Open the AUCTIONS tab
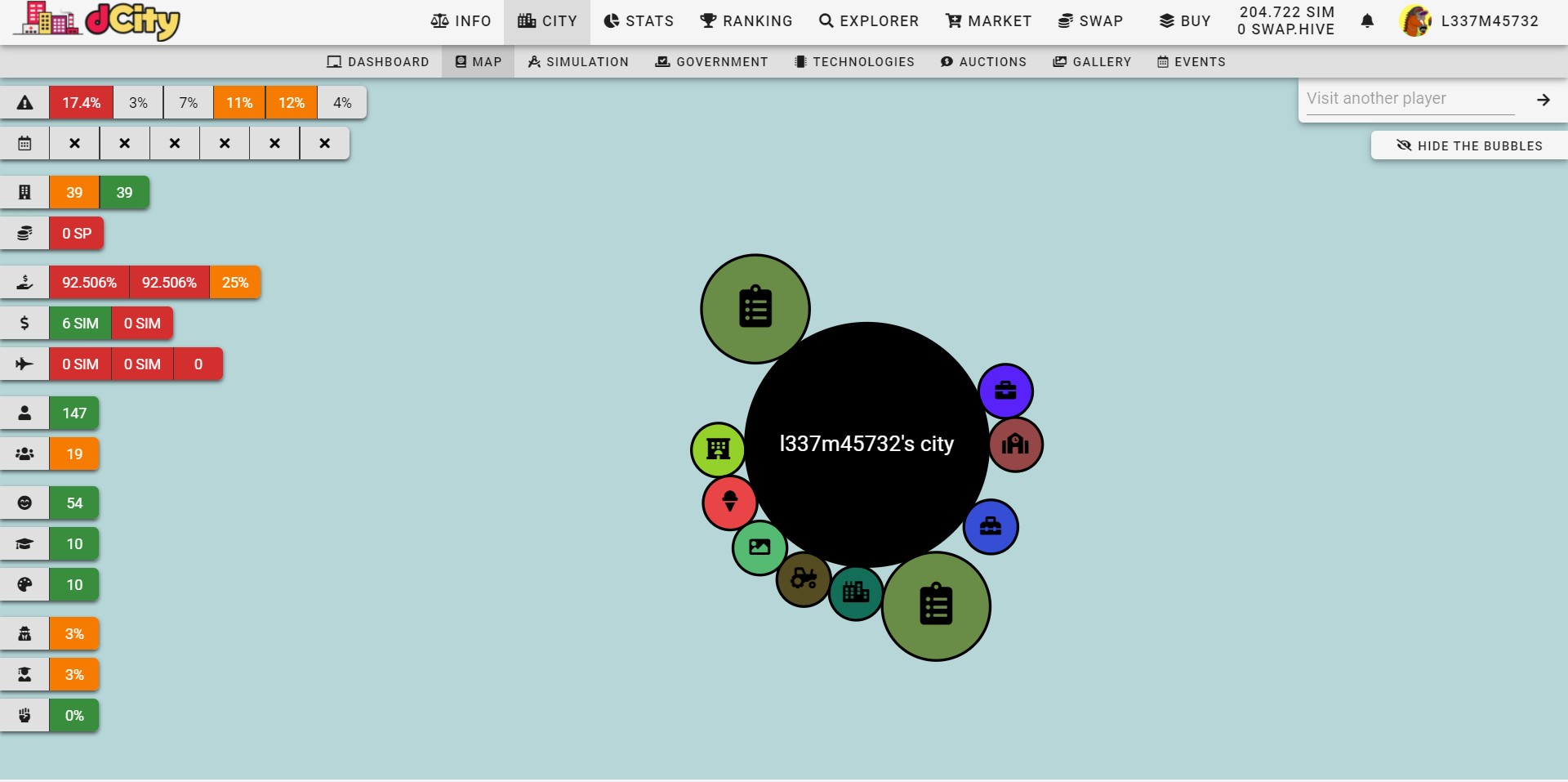 983,62
